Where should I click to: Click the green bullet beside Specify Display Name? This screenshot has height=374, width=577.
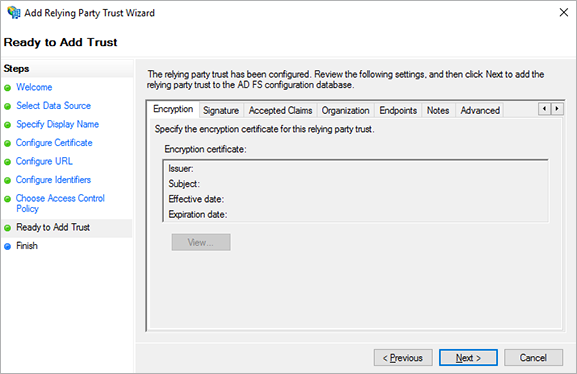pyautogui.click(x=7, y=125)
